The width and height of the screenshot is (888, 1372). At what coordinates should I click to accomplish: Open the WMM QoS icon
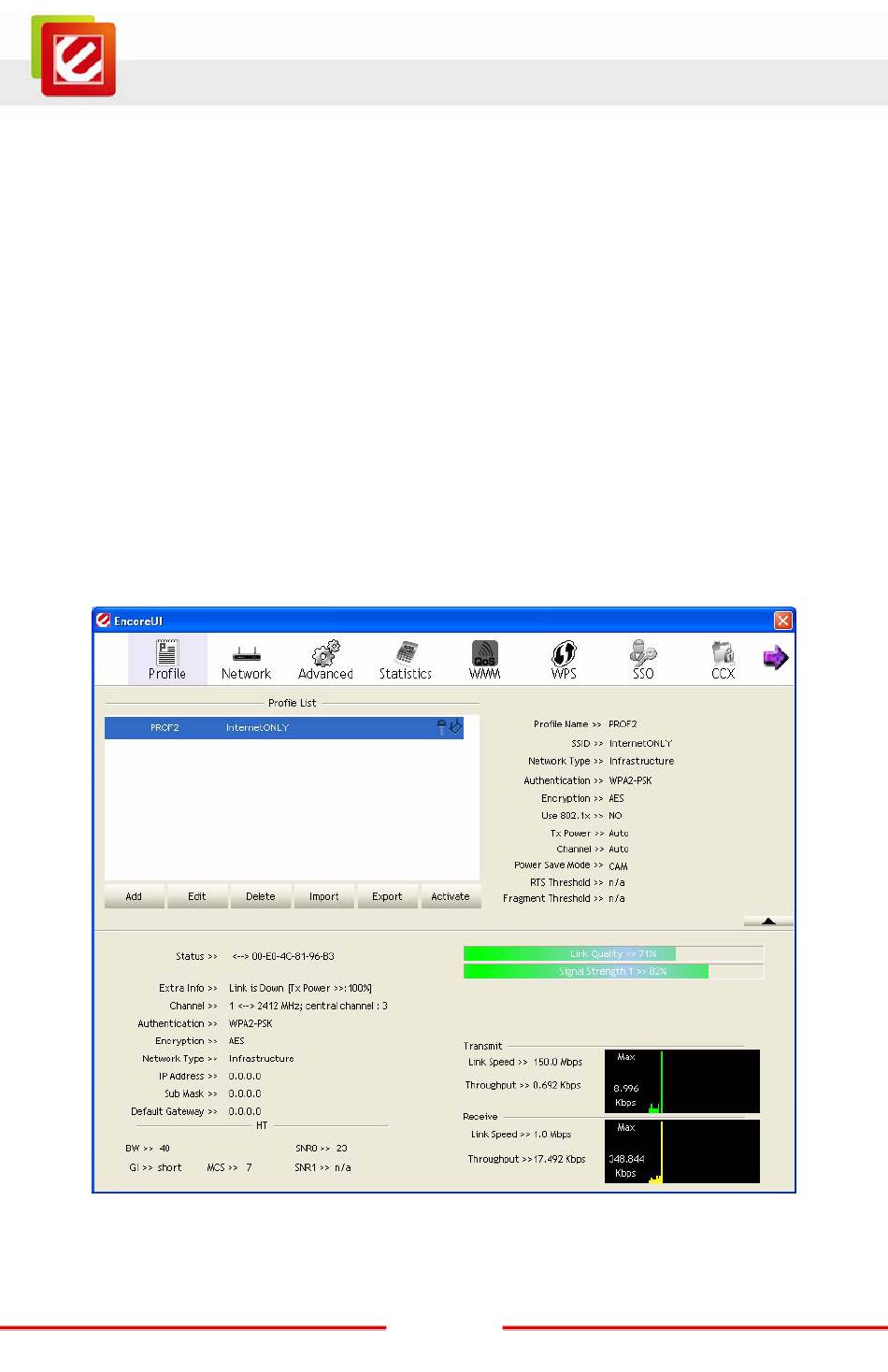coord(484,652)
